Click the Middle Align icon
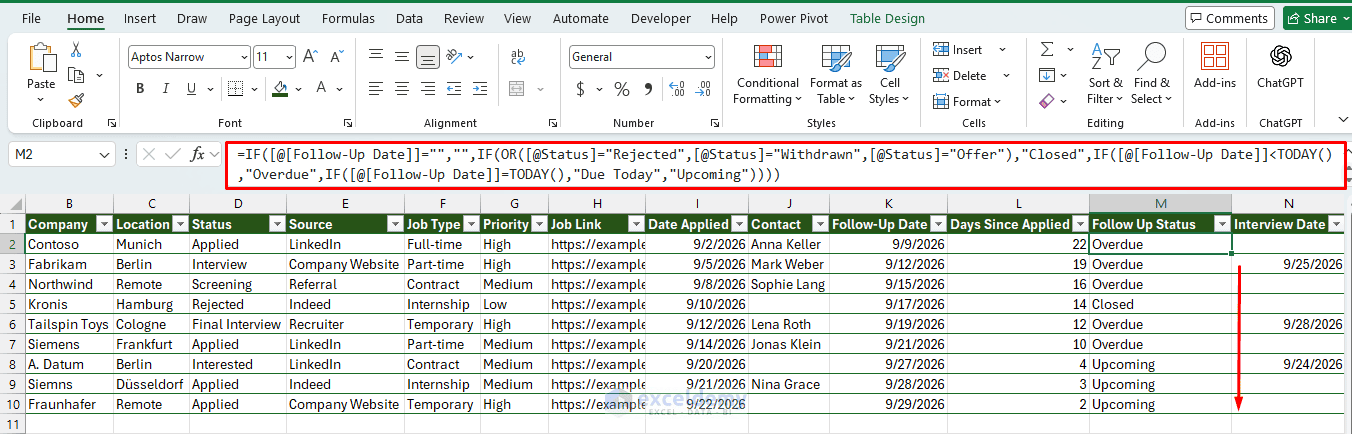This screenshot has height=434, width=1352. 401,57
